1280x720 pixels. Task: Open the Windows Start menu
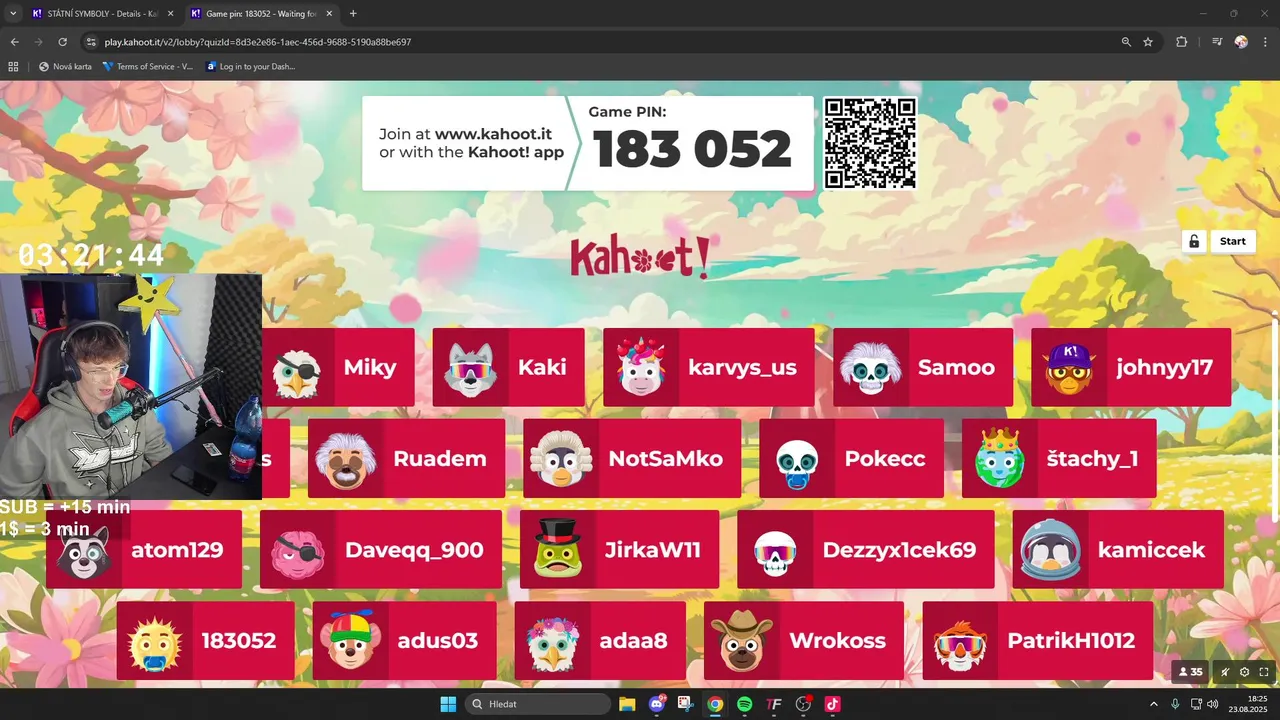coord(447,704)
